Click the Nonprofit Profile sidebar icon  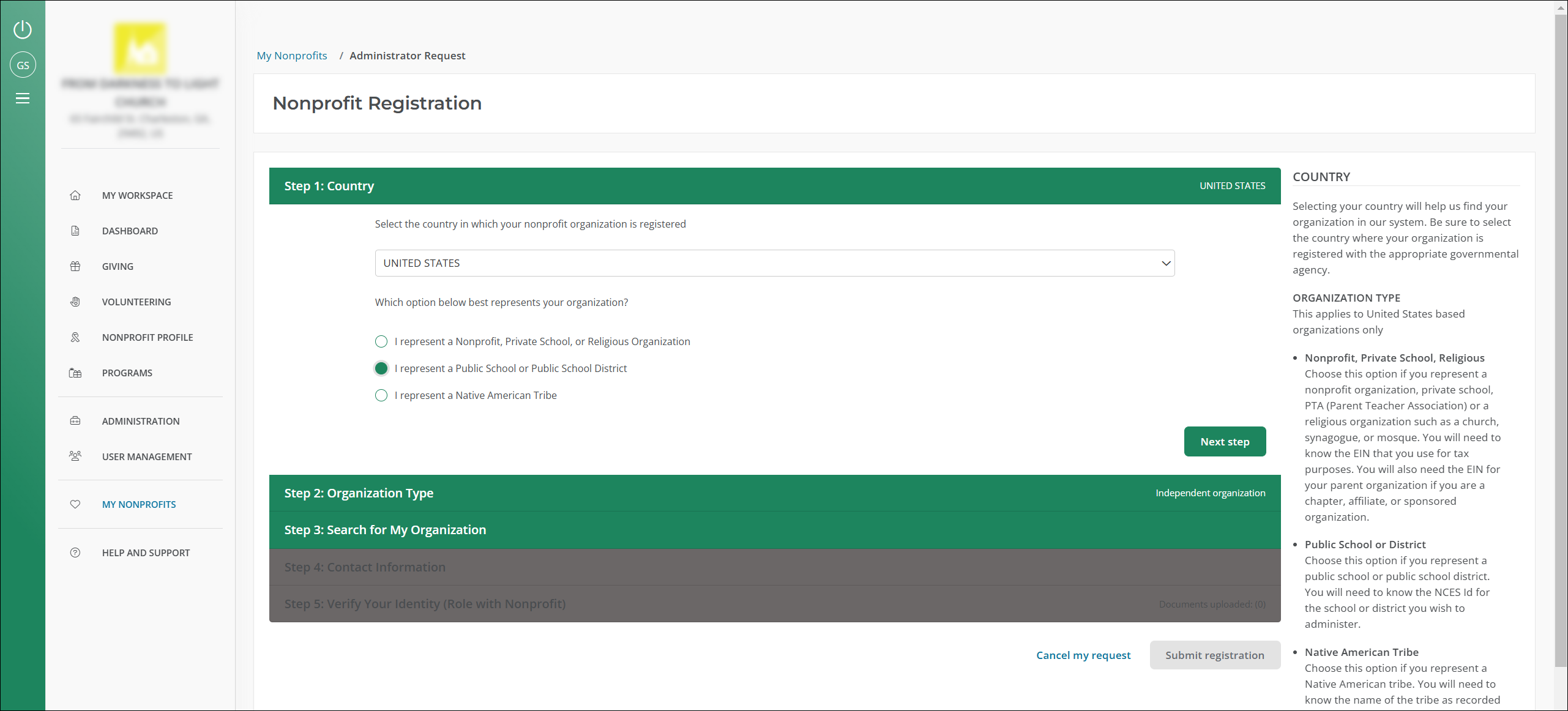pos(75,337)
